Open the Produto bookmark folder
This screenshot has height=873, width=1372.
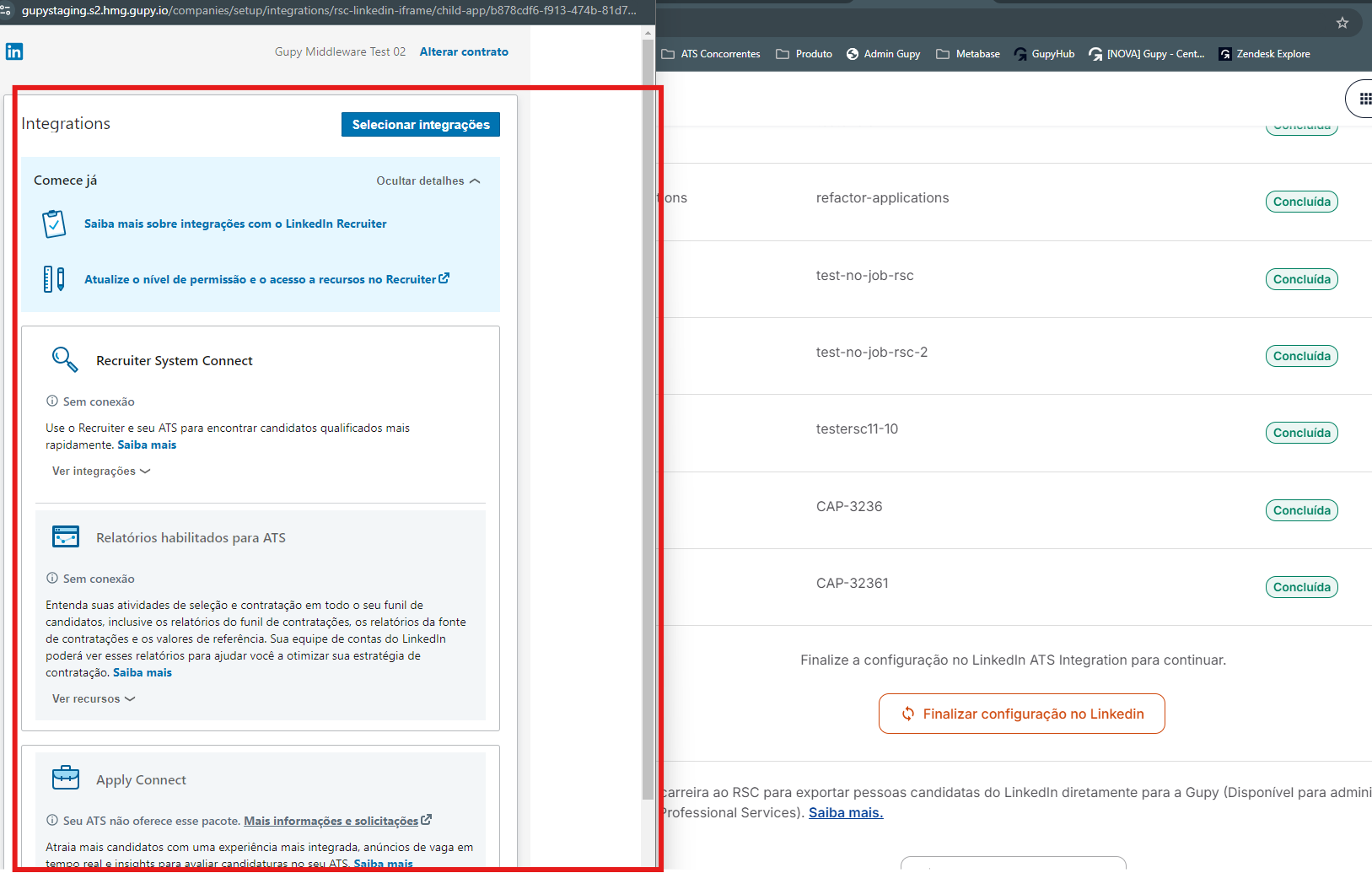[x=804, y=54]
